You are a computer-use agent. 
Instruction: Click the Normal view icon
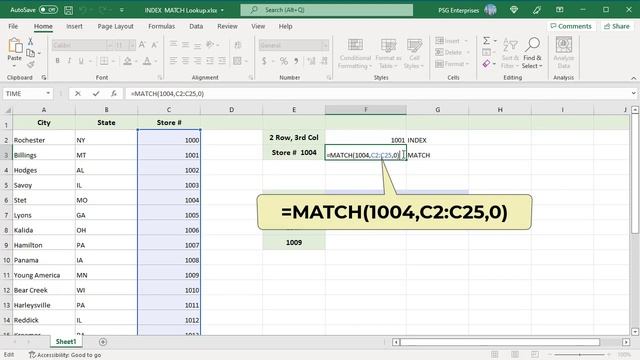click(x=495, y=355)
